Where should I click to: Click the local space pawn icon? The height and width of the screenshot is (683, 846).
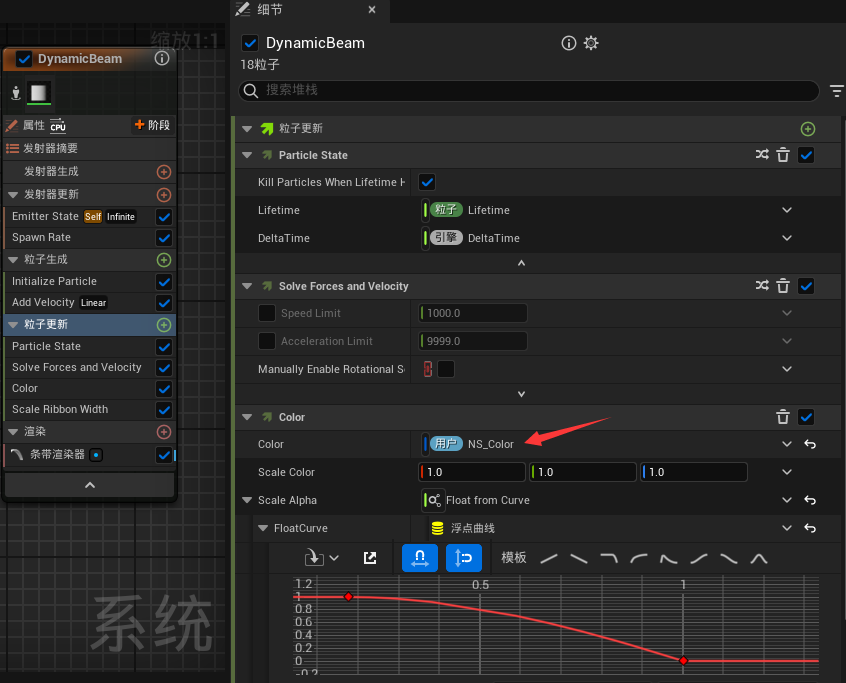click(16, 93)
